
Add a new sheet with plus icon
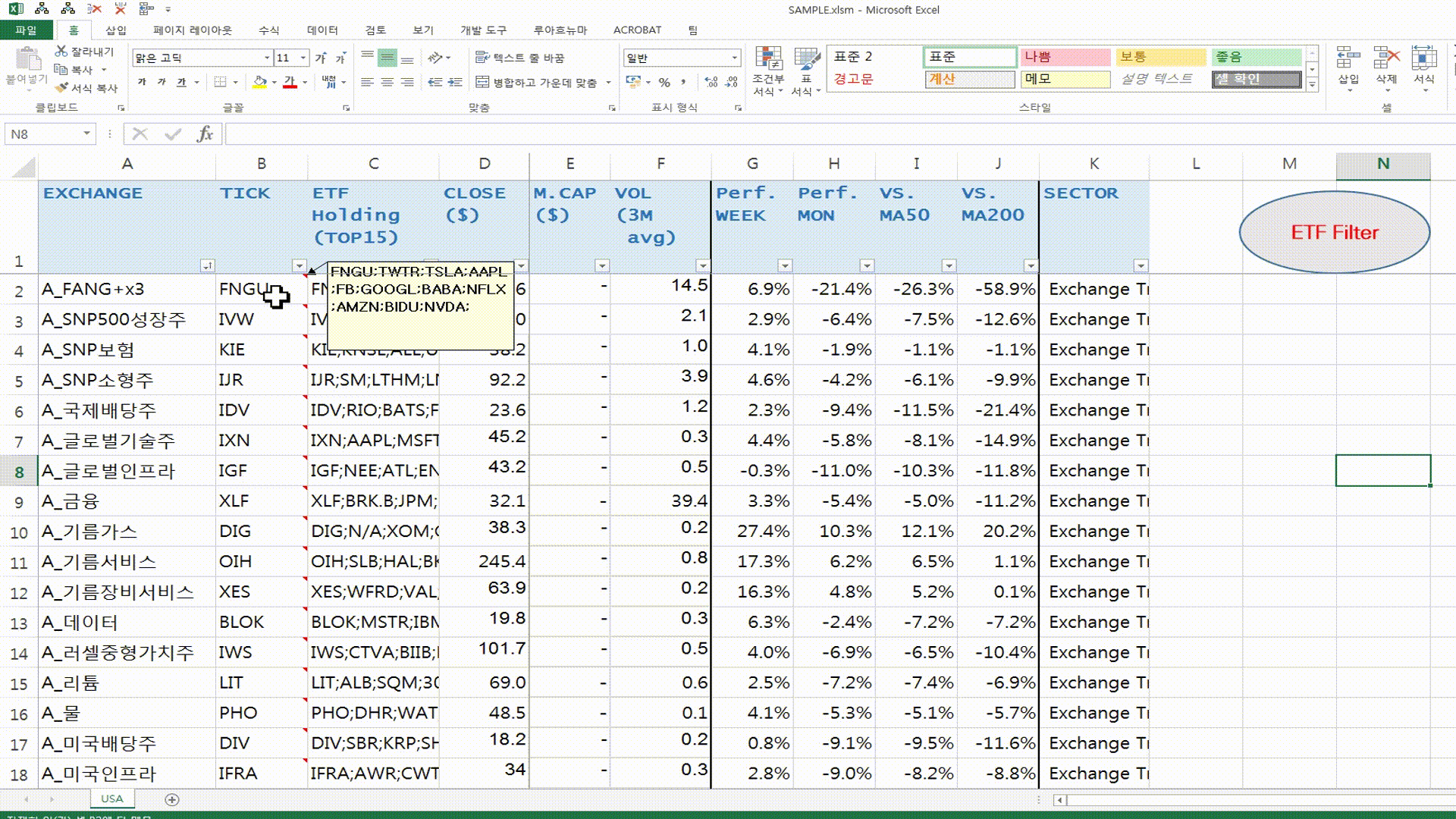[172, 799]
